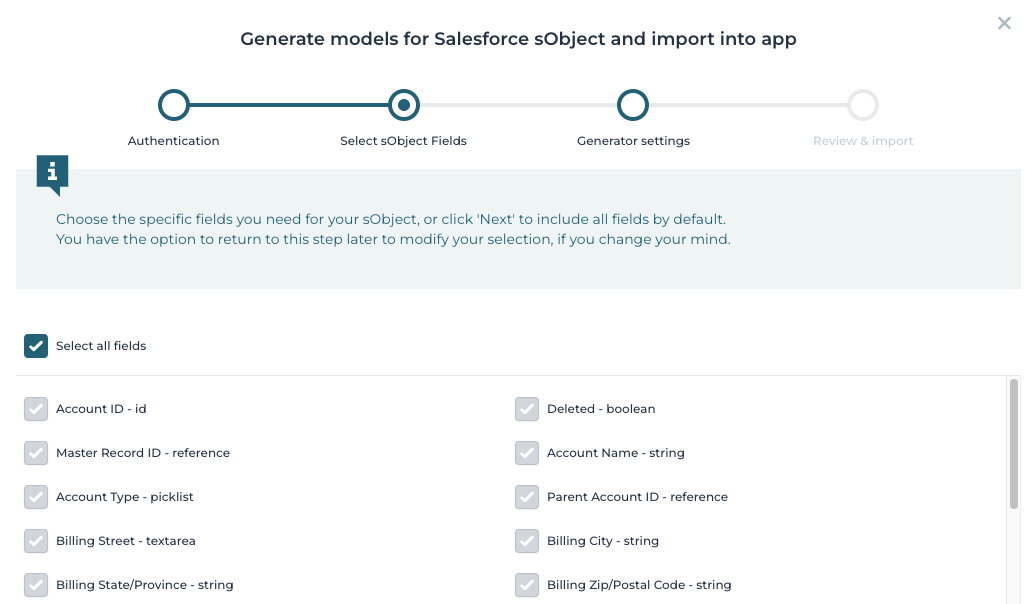
Task: Toggle the Deleted boolean field checkbox
Action: pyautogui.click(x=527, y=409)
